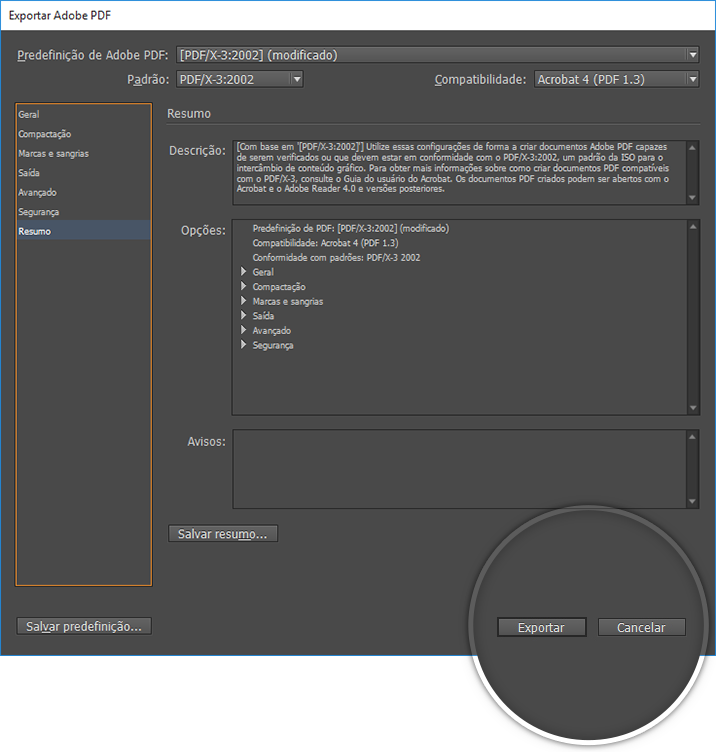Expand the Saída entry in Opções
This screenshot has height=752, width=716.
(x=243, y=316)
